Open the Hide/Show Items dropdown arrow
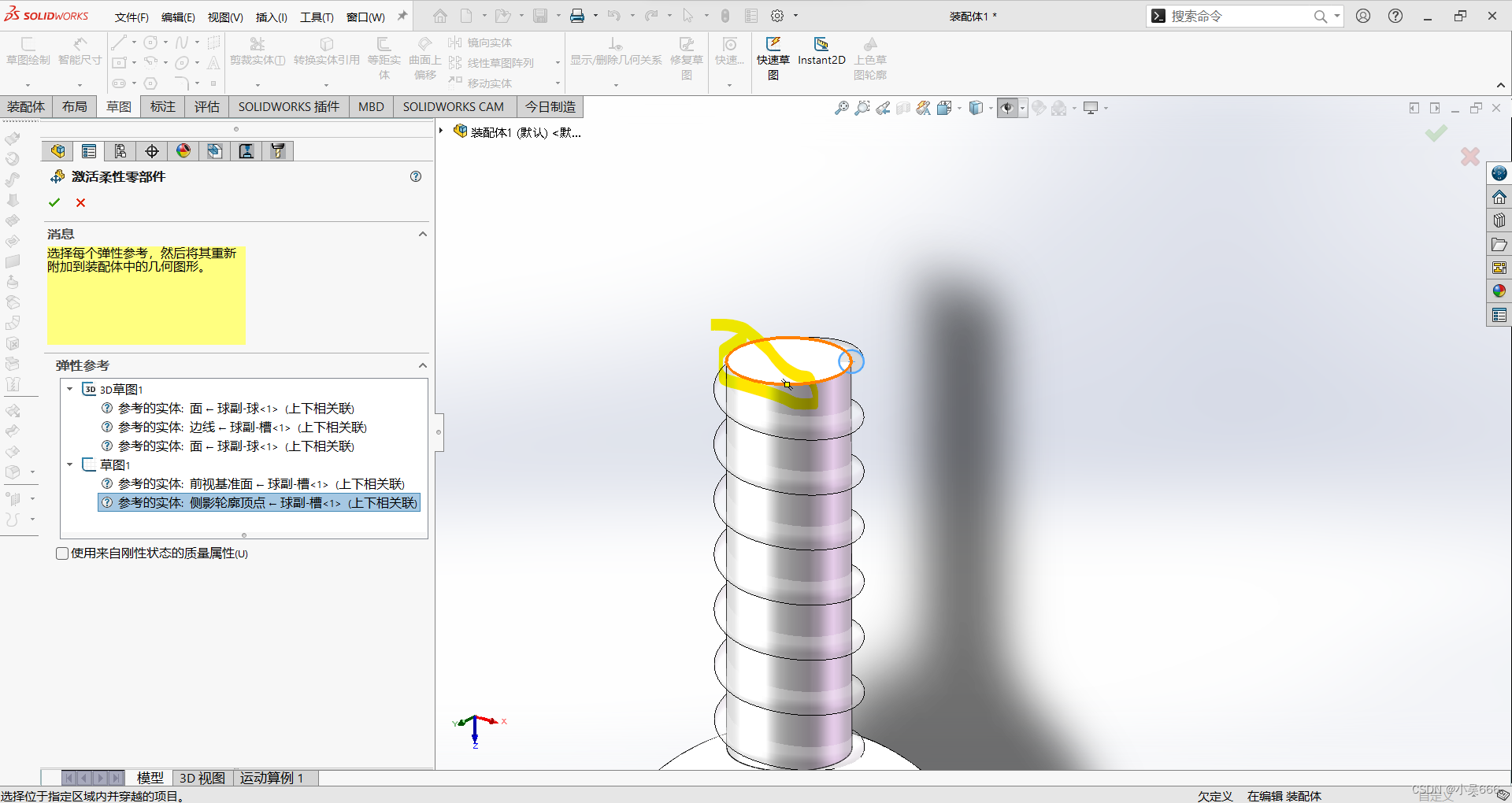 1023,108
